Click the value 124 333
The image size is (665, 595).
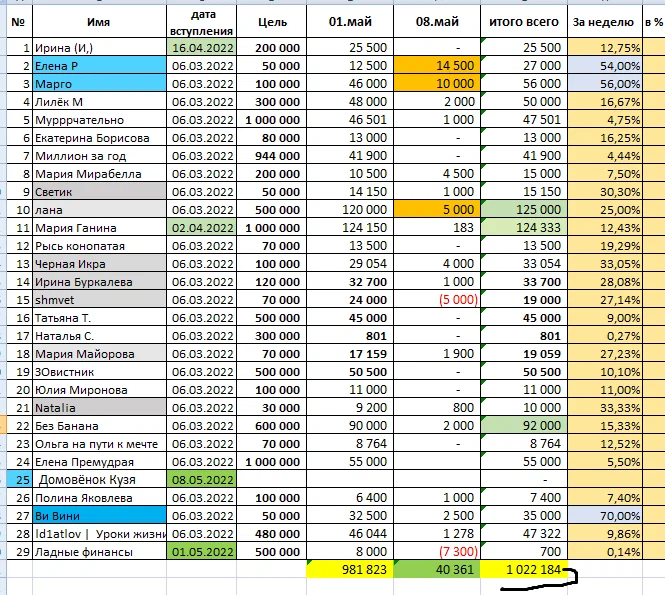tap(524, 228)
